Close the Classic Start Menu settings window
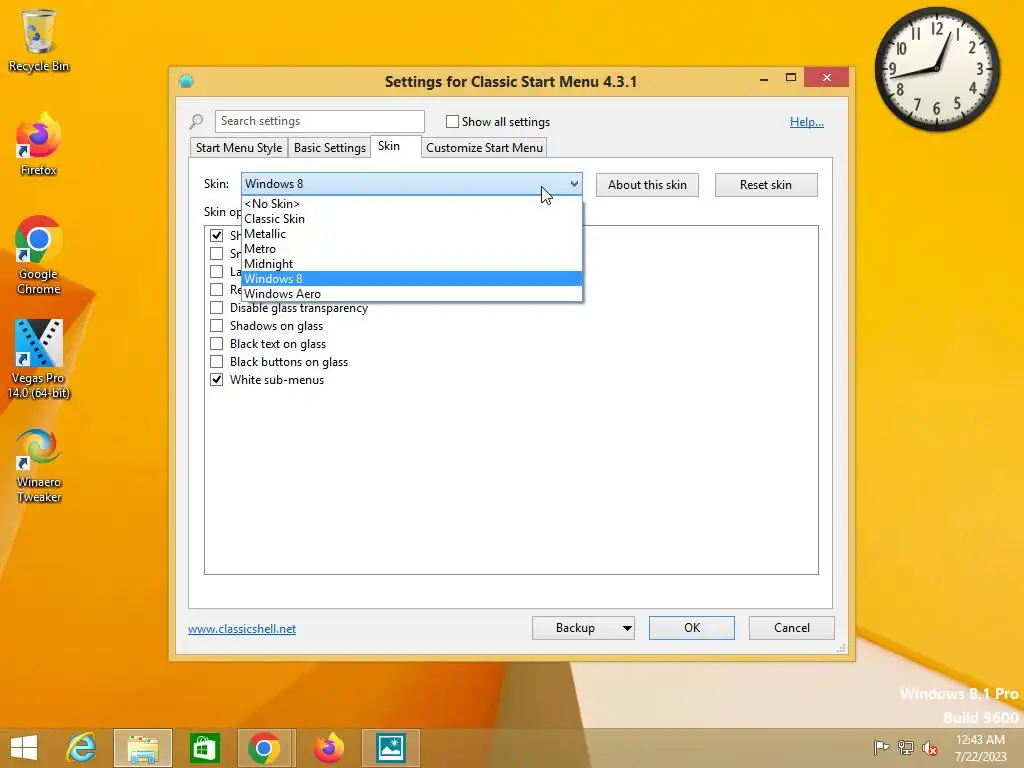 click(827, 78)
